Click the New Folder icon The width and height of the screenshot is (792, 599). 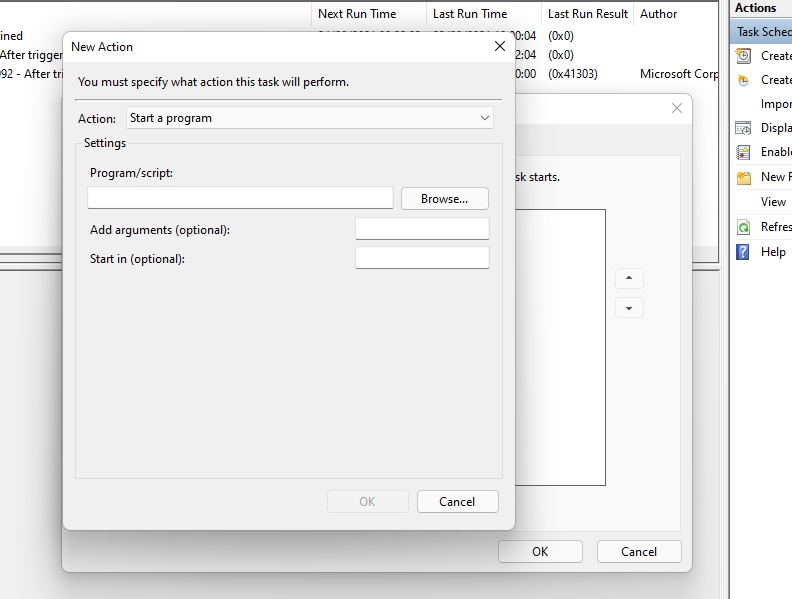[x=743, y=177]
